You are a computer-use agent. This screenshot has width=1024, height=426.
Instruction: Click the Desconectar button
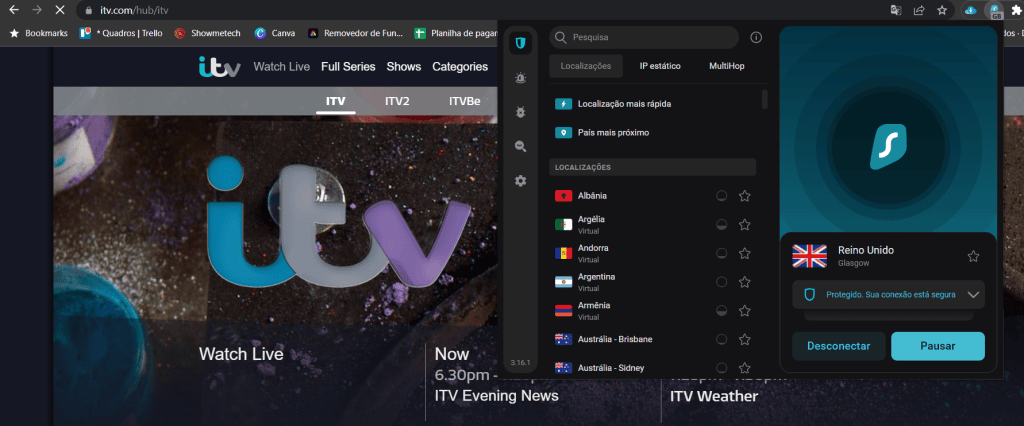tap(838, 346)
